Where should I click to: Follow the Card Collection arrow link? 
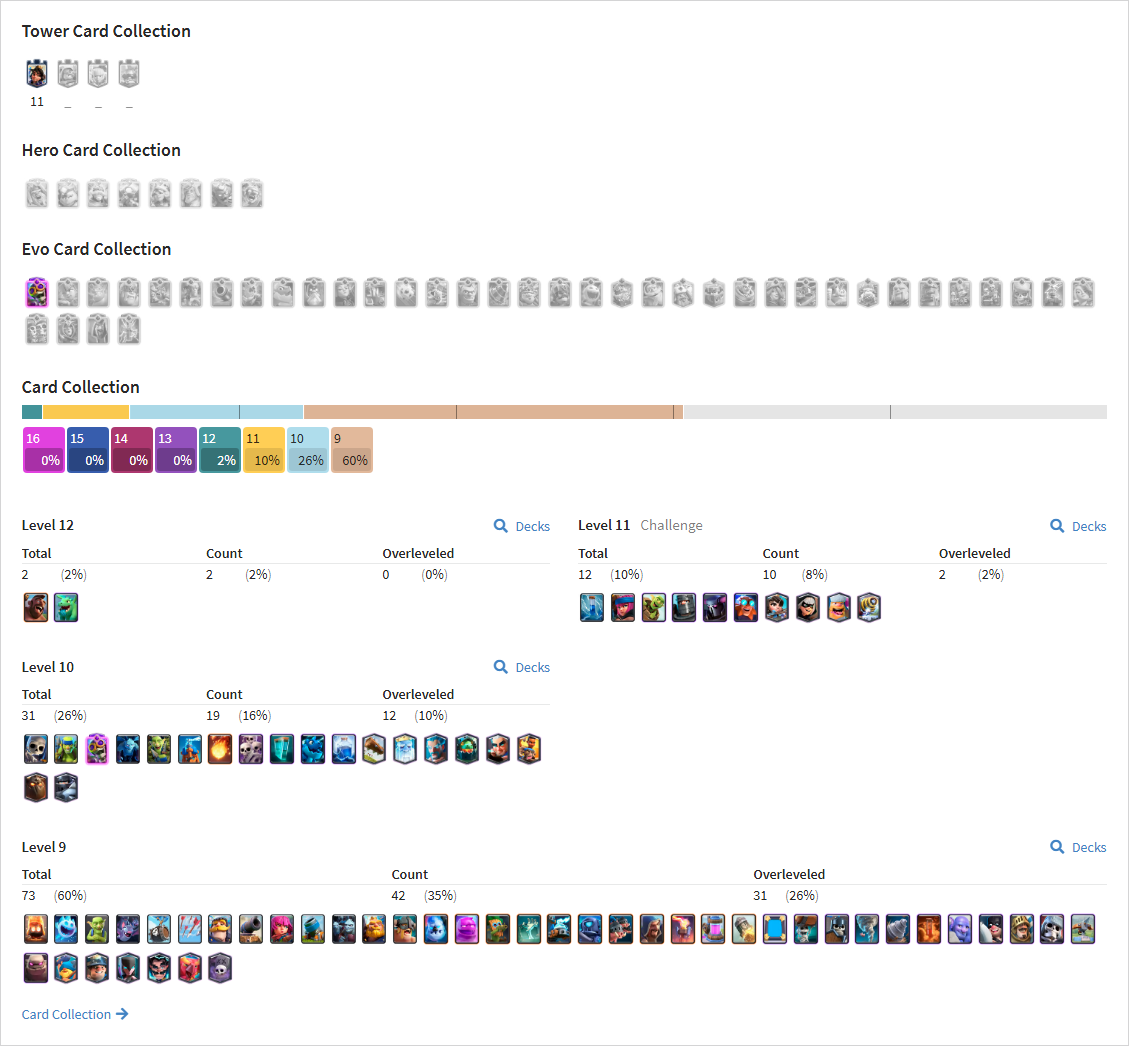(x=75, y=1014)
